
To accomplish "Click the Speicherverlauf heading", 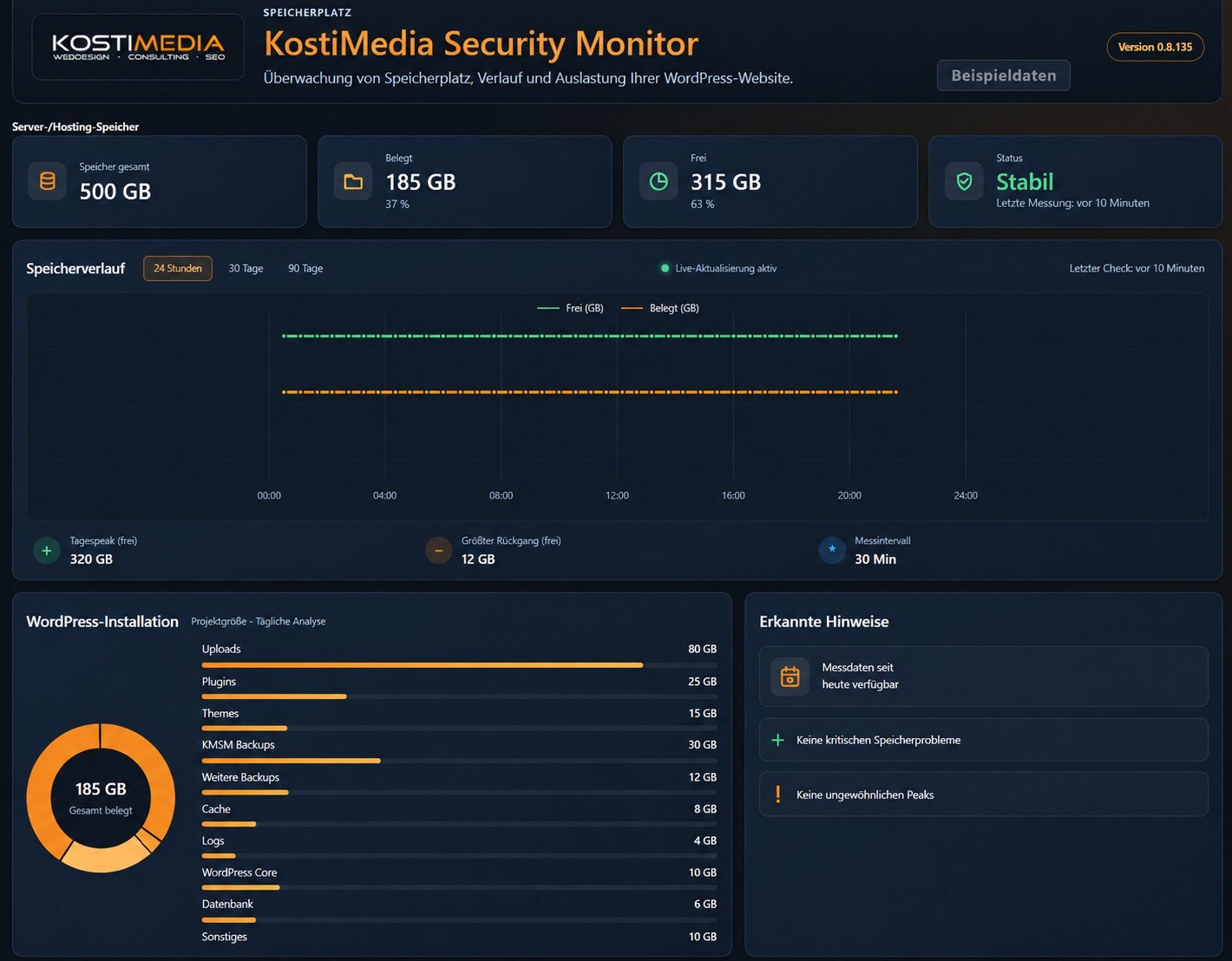I will pyautogui.click(x=75, y=268).
